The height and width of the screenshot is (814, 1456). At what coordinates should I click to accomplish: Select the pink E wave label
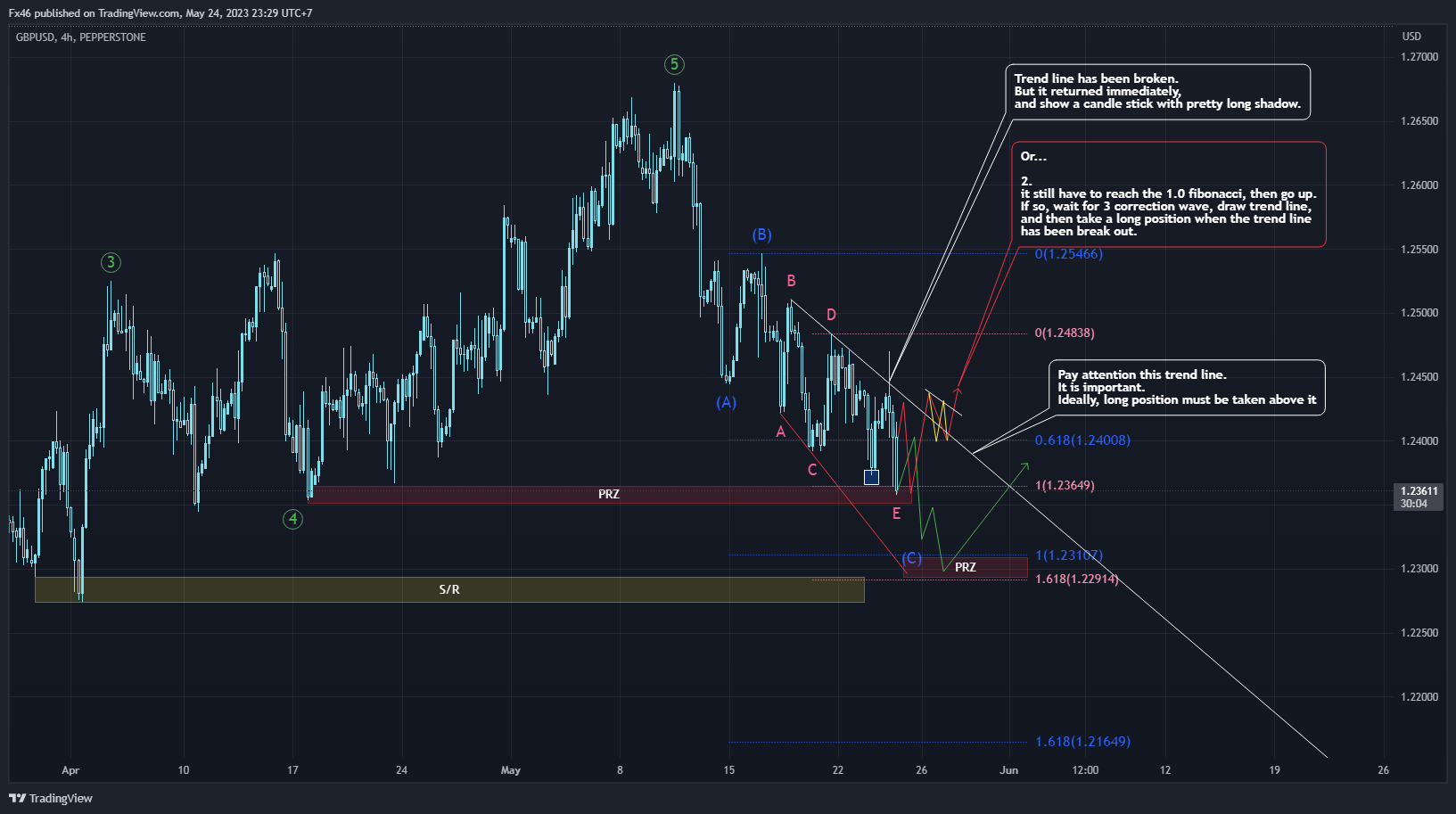(x=896, y=514)
